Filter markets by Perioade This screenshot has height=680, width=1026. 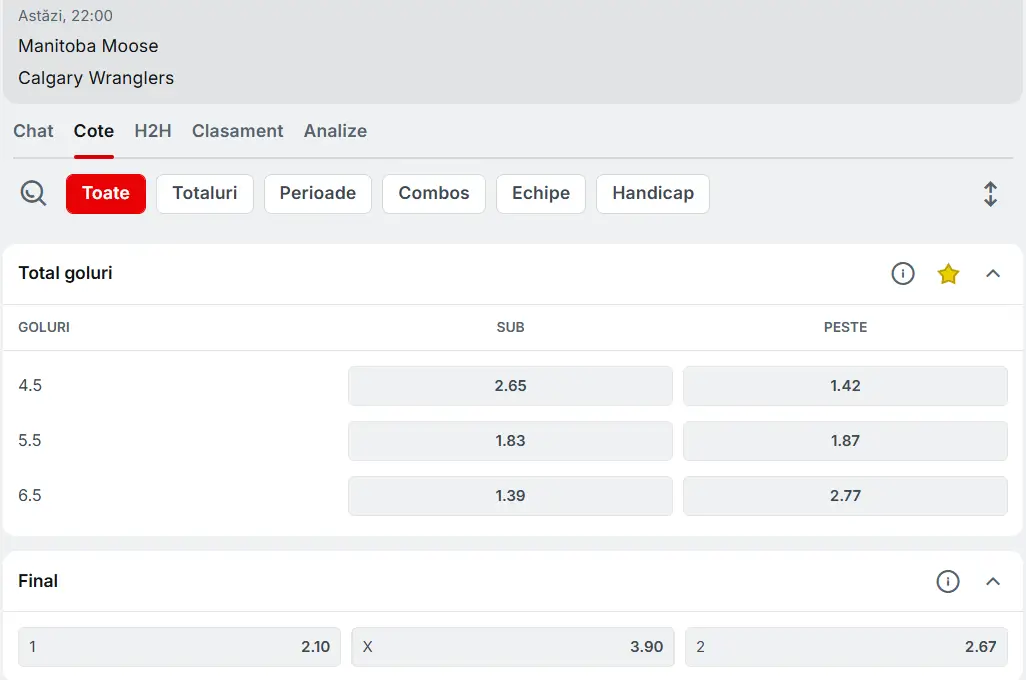(x=318, y=194)
